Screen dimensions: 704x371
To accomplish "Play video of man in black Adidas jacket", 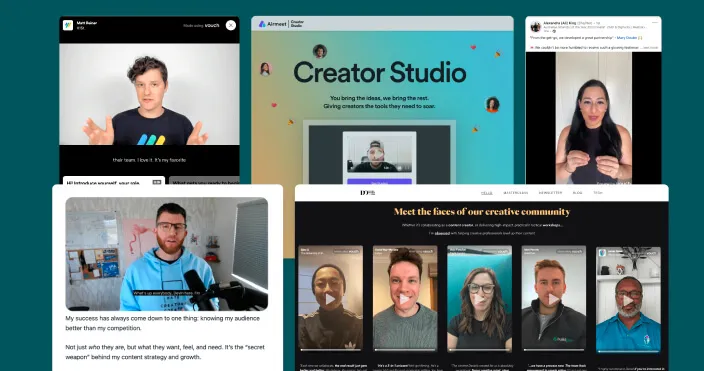I will click(x=330, y=299).
